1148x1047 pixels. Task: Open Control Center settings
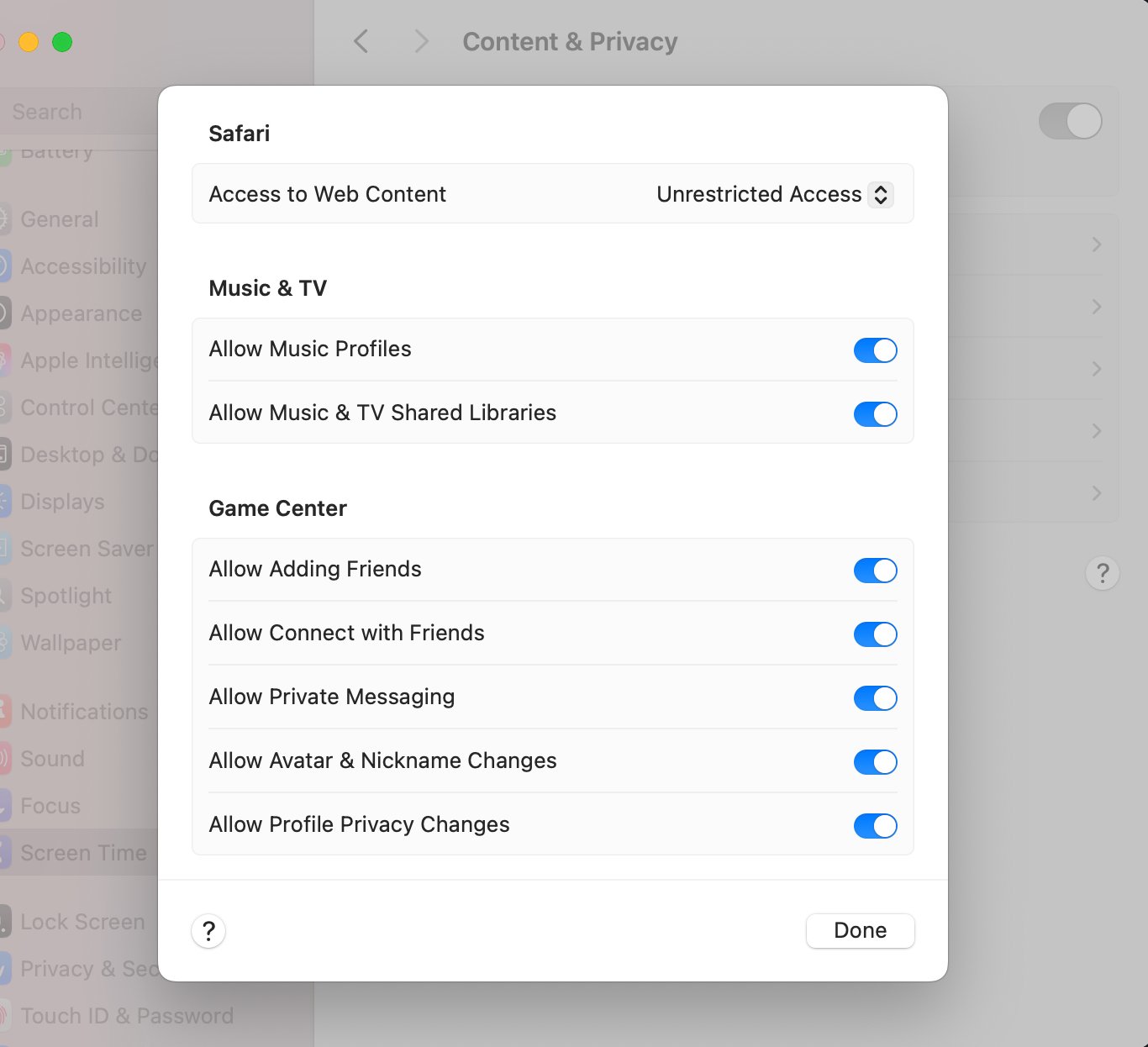79,408
